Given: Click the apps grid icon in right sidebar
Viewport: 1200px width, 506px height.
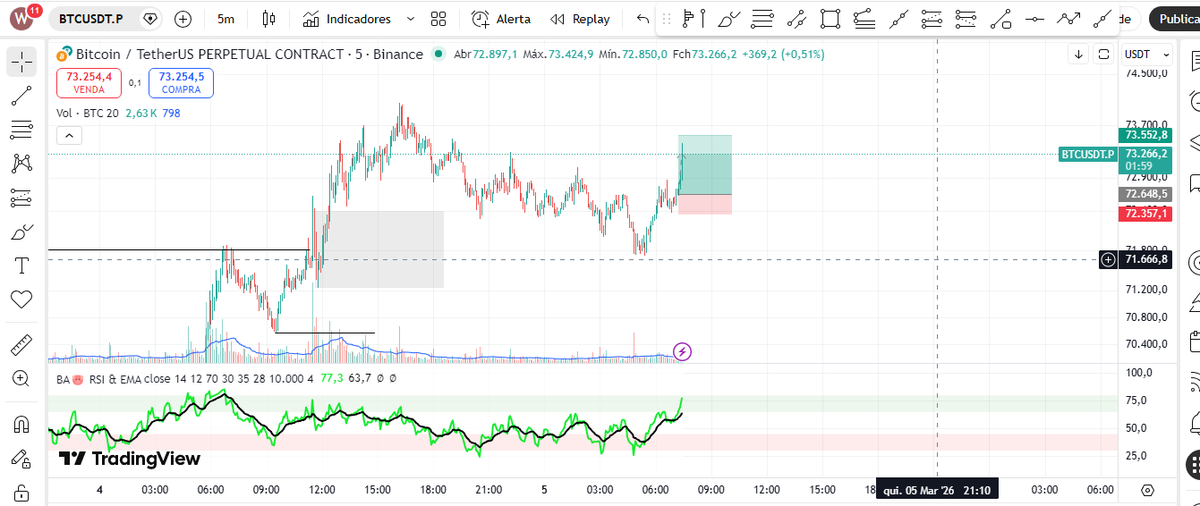Looking at the screenshot, I should click(1192, 464).
